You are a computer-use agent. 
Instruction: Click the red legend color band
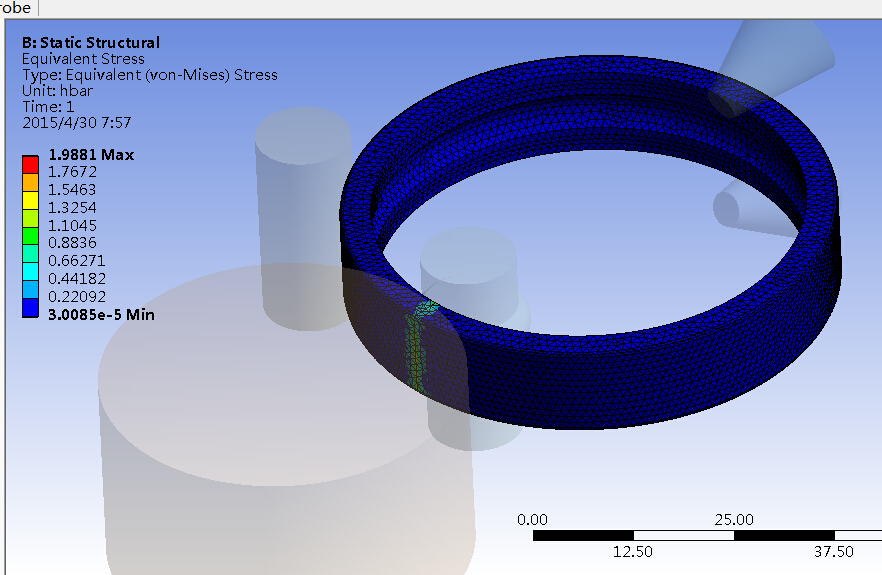click(x=30, y=165)
